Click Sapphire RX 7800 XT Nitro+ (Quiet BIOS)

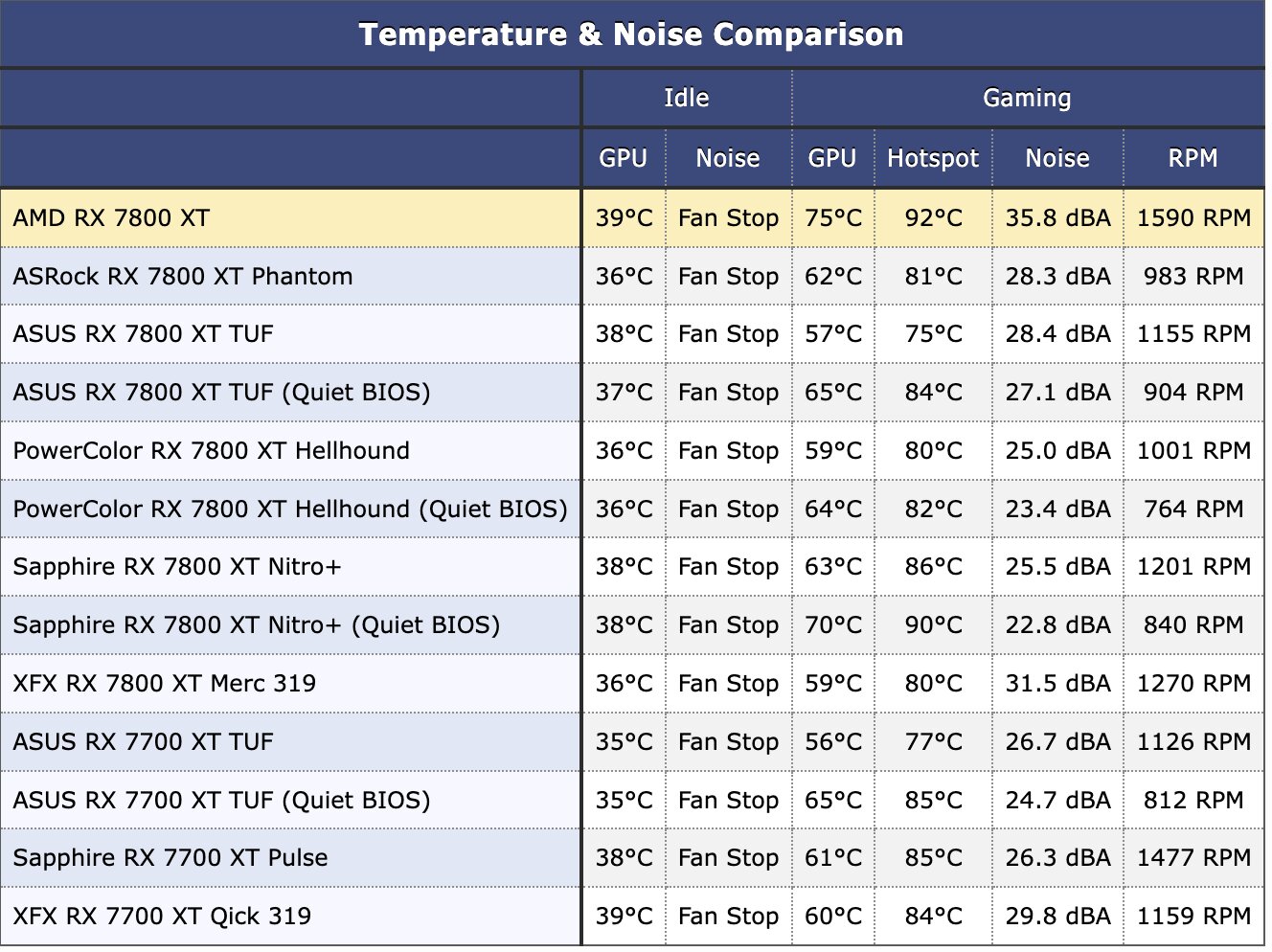point(257,625)
